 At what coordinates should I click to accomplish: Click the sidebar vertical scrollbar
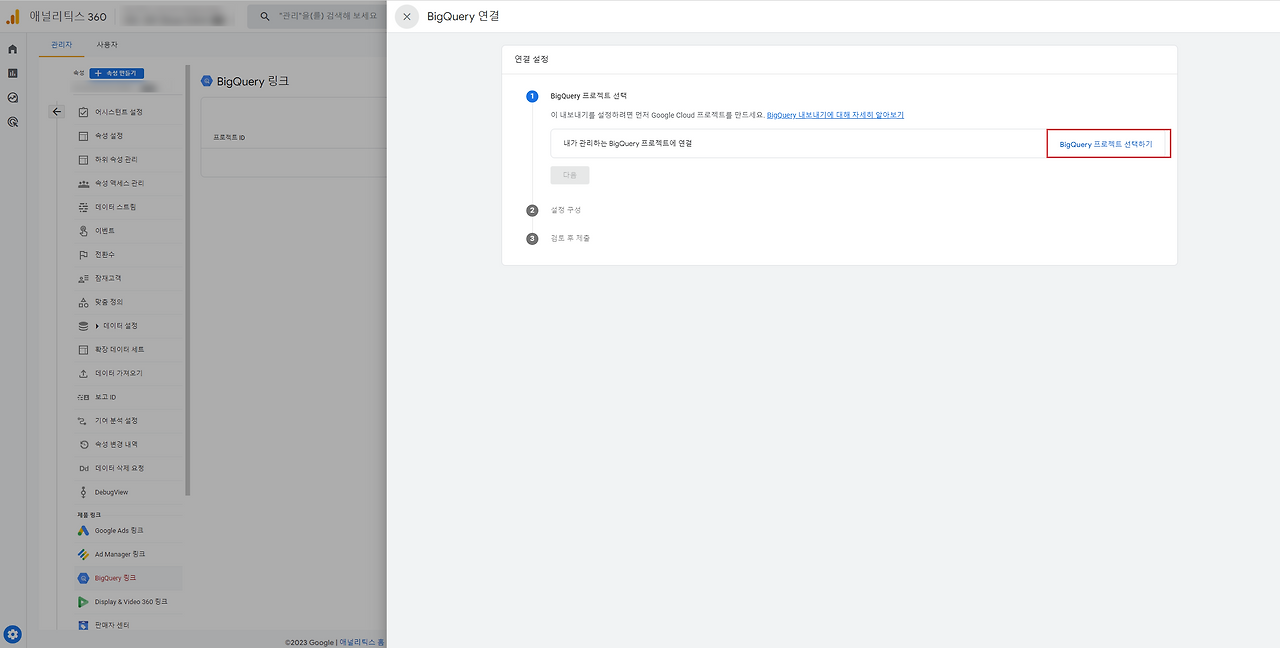[188, 281]
